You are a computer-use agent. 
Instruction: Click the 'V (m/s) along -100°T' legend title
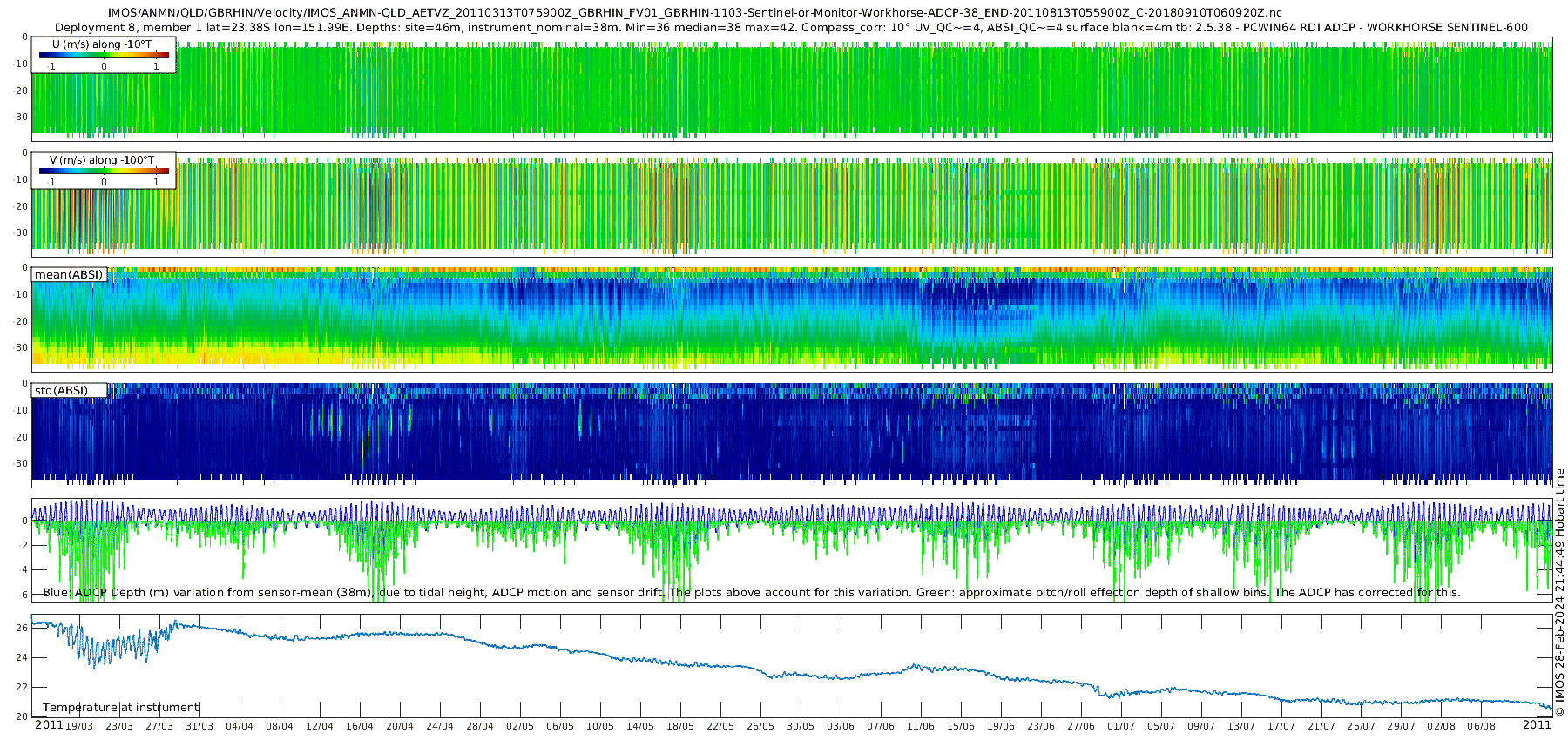[x=102, y=160]
